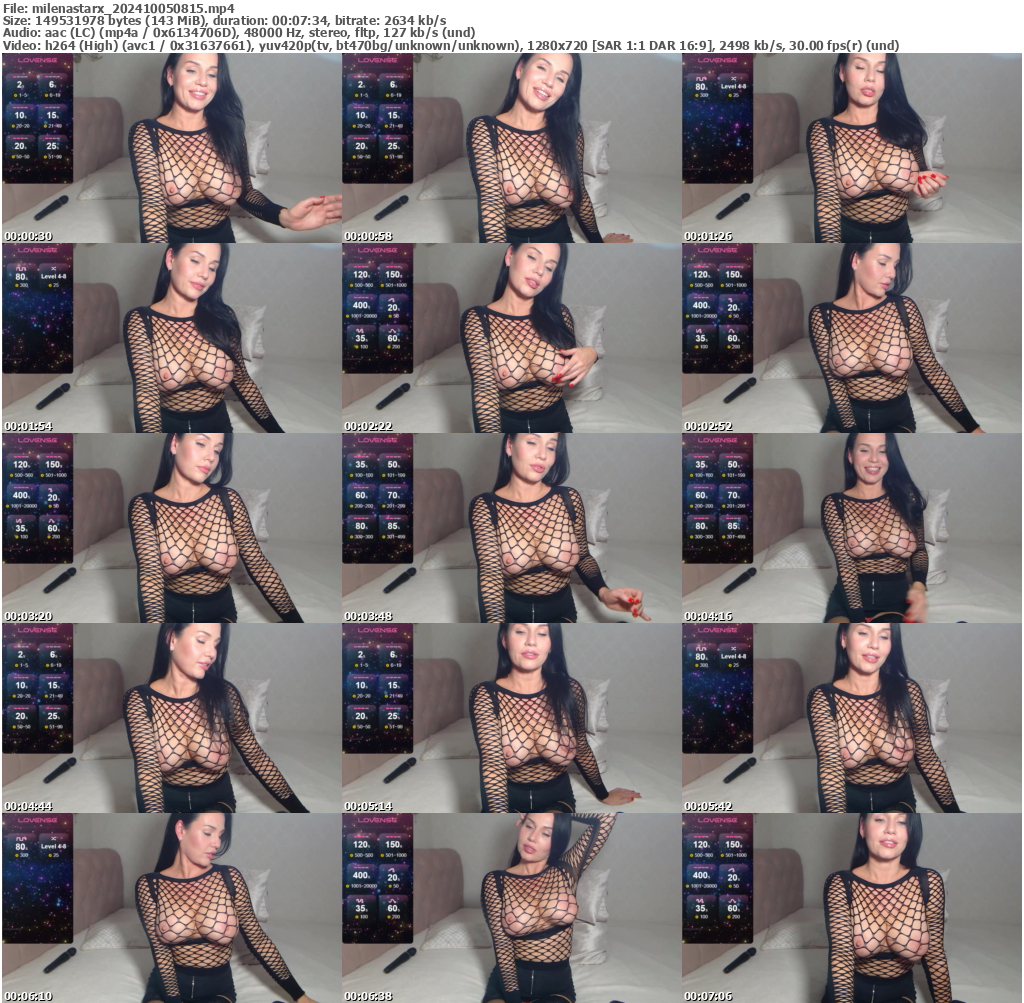Expand the 'Level 4-8' overlay card
This screenshot has width=1024, height=1003.
click(x=733, y=86)
